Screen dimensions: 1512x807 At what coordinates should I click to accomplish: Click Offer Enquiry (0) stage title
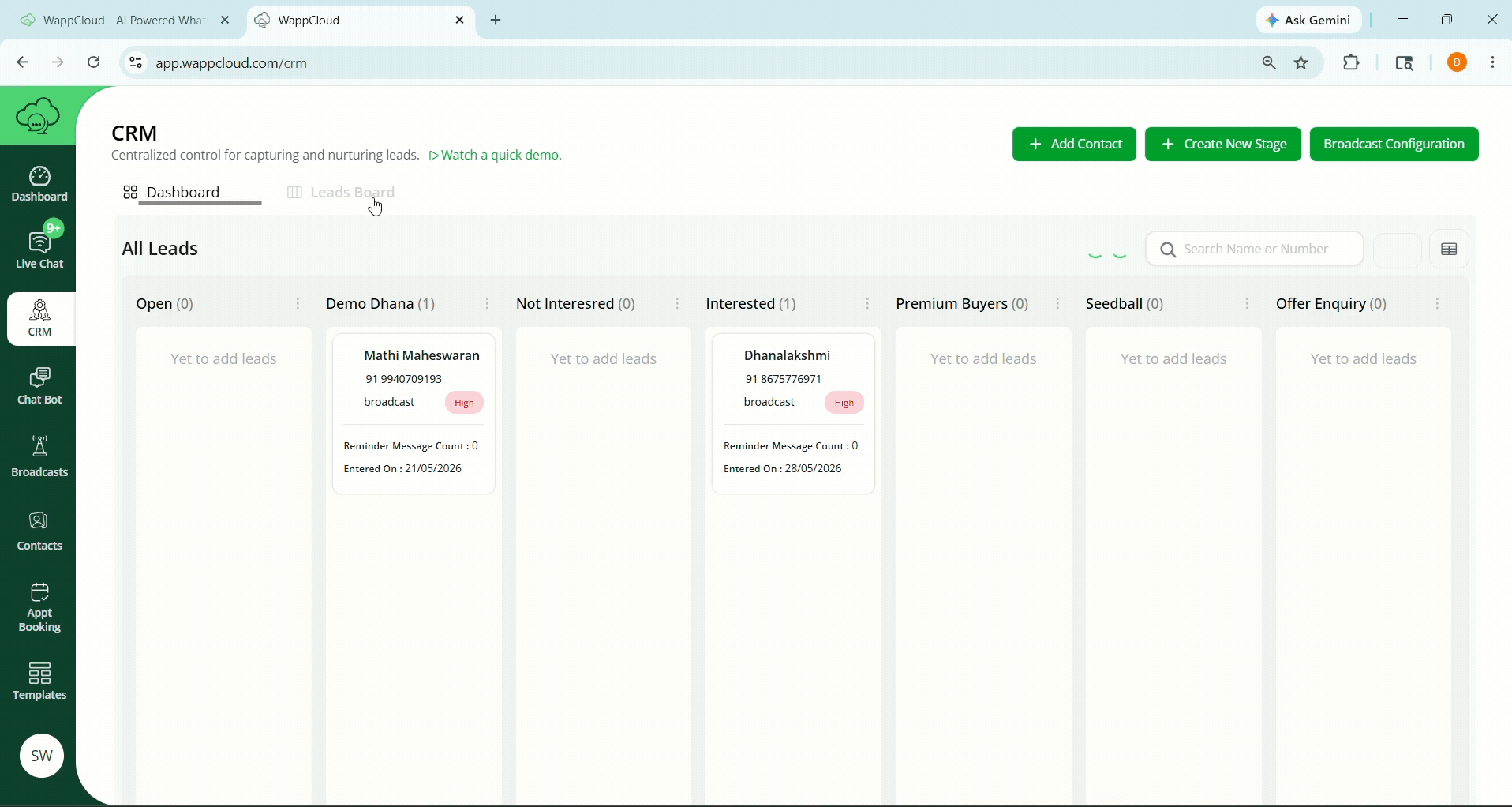(x=1332, y=305)
